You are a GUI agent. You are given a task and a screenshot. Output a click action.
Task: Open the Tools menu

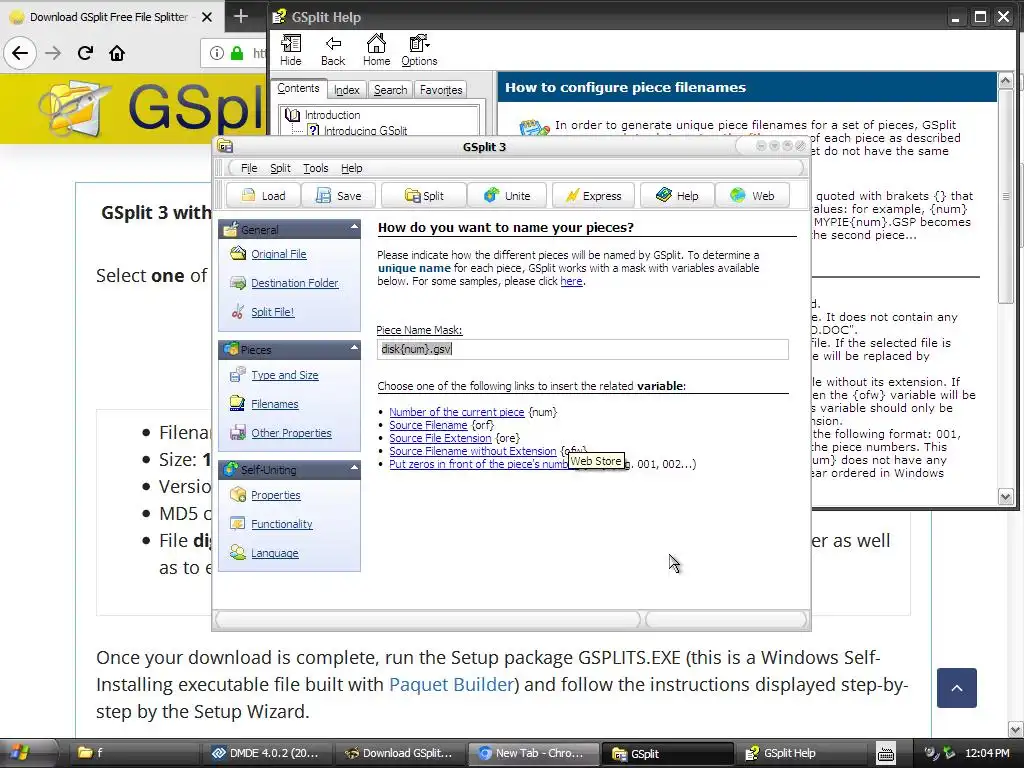coord(315,168)
